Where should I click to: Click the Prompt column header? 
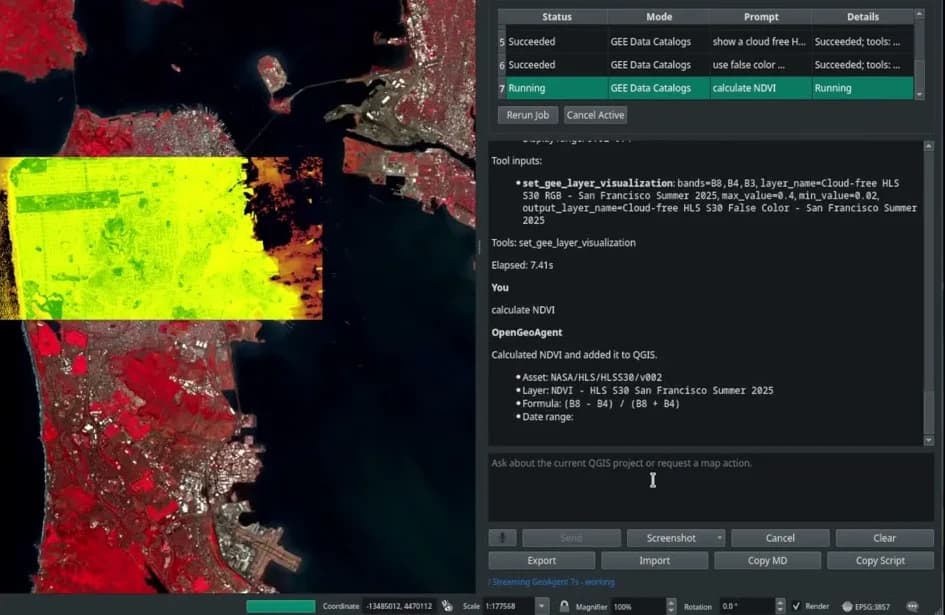coord(761,17)
